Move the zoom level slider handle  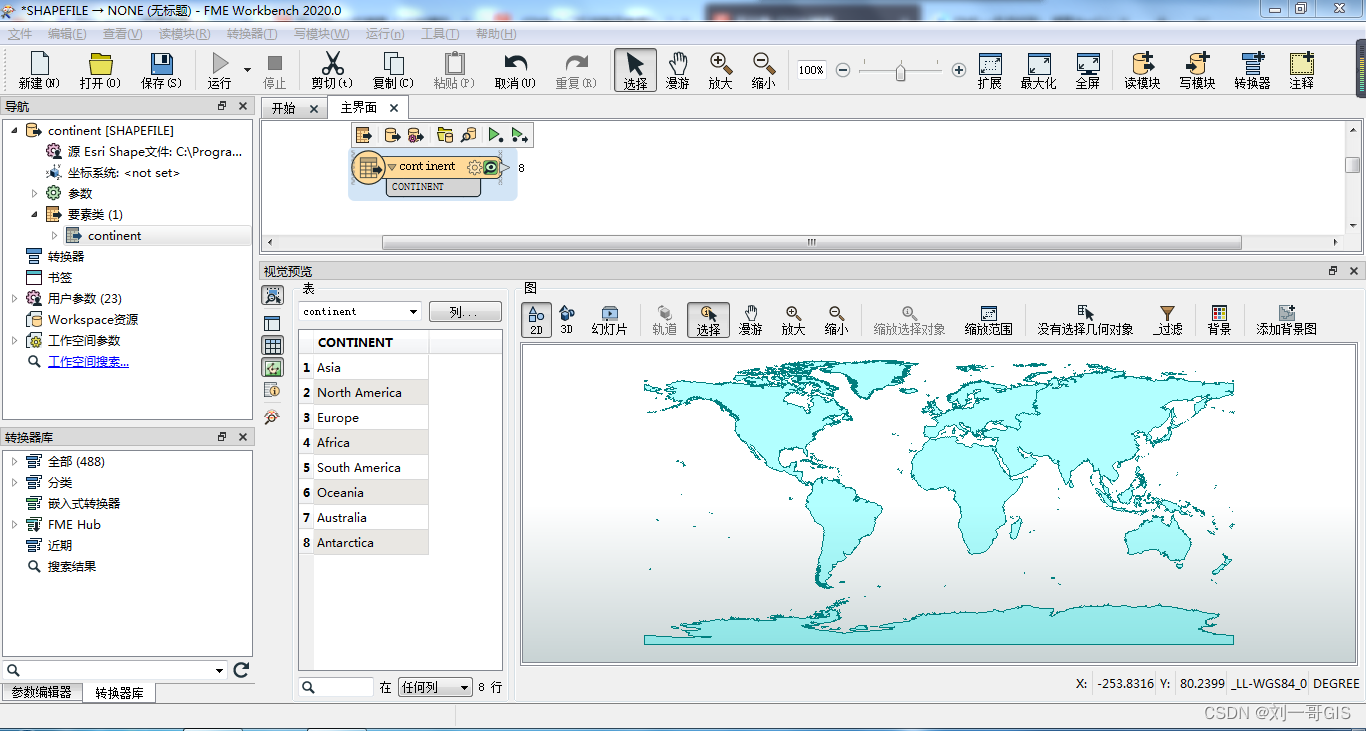coord(900,71)
